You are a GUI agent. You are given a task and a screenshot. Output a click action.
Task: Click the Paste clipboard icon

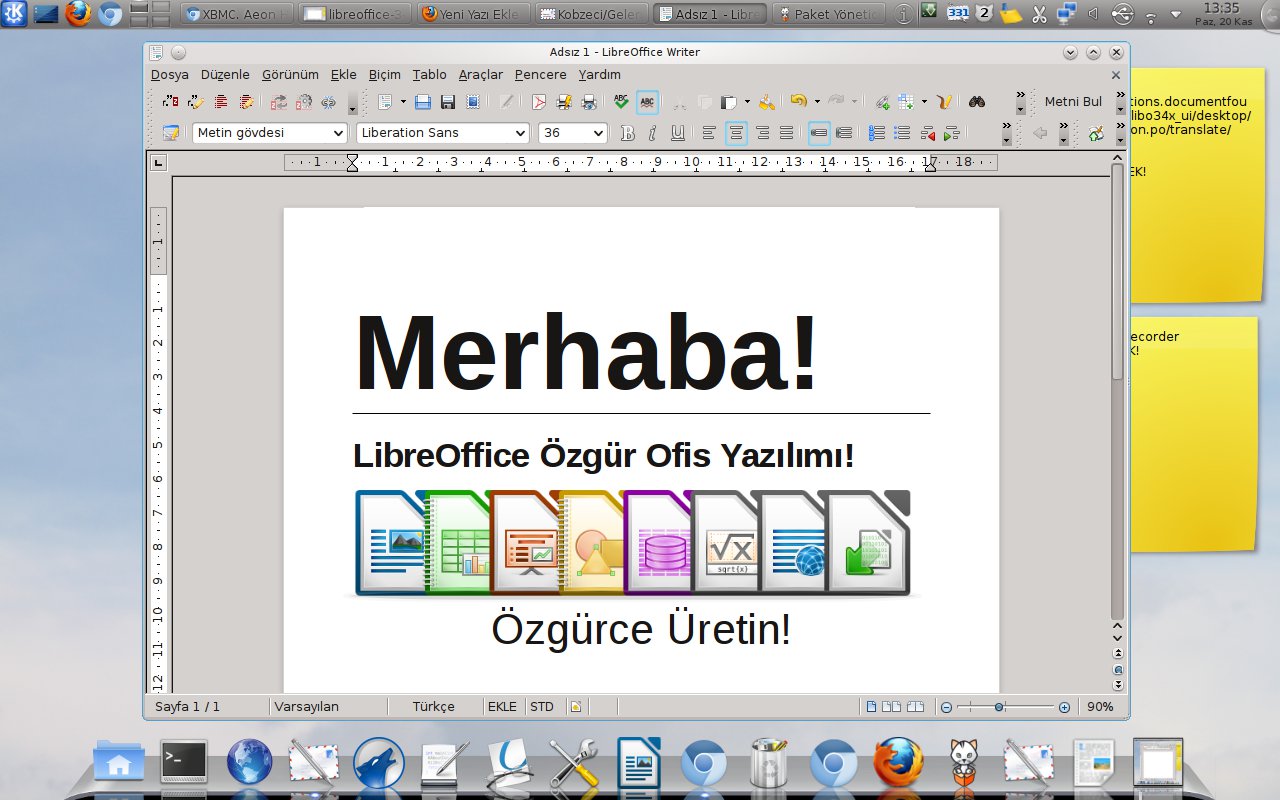tap(728, 101)
